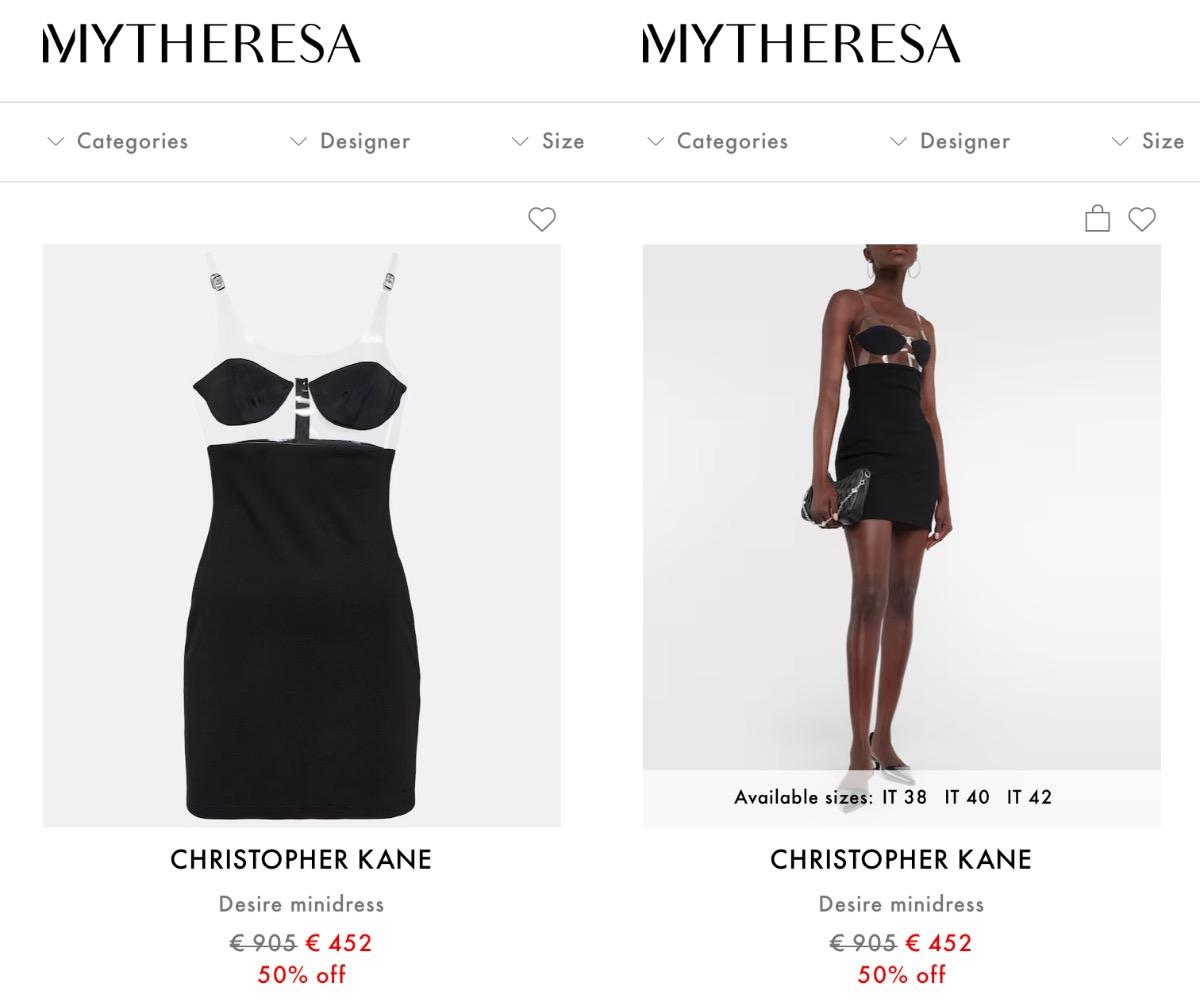The width and height of the screenshot is (1200, 1000).
Task: Open right Designer filter dropdown
Action: [x=950, y=141]
